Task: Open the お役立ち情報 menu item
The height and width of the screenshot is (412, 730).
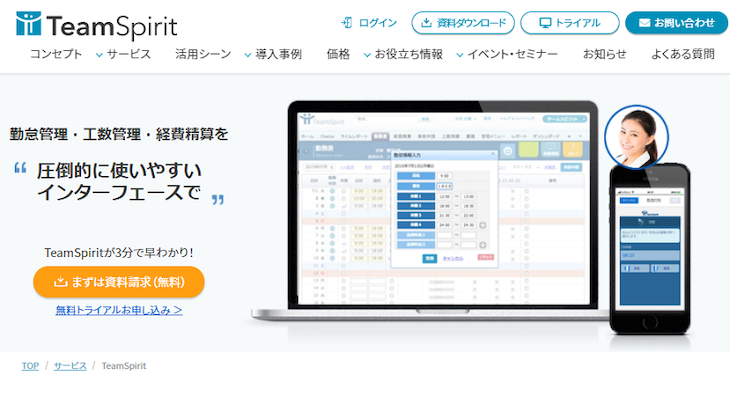Action: coord(408,54)
